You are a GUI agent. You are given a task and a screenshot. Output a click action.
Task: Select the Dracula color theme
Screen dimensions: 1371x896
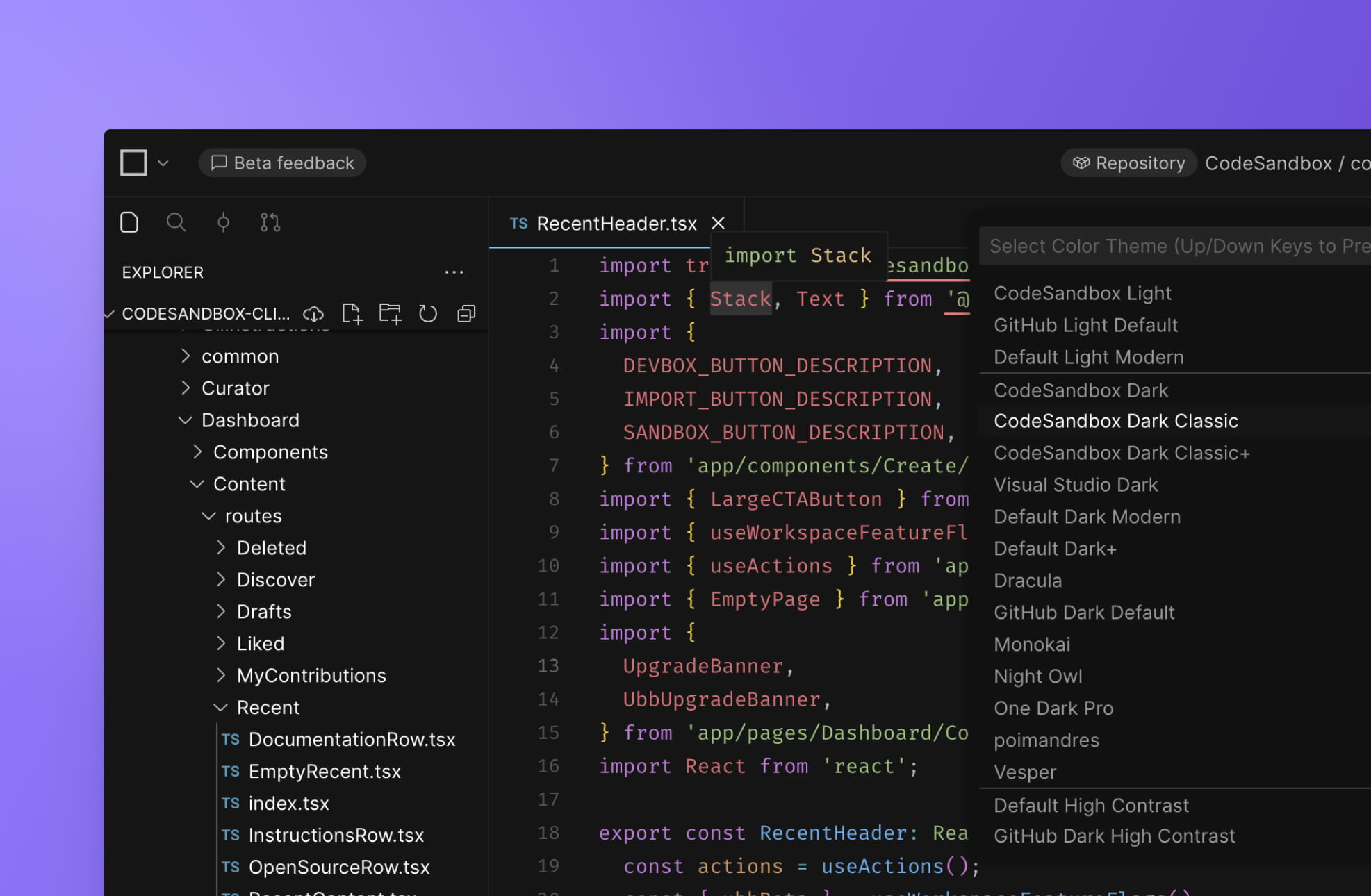pyautogui.click(x=1028, y=580)
